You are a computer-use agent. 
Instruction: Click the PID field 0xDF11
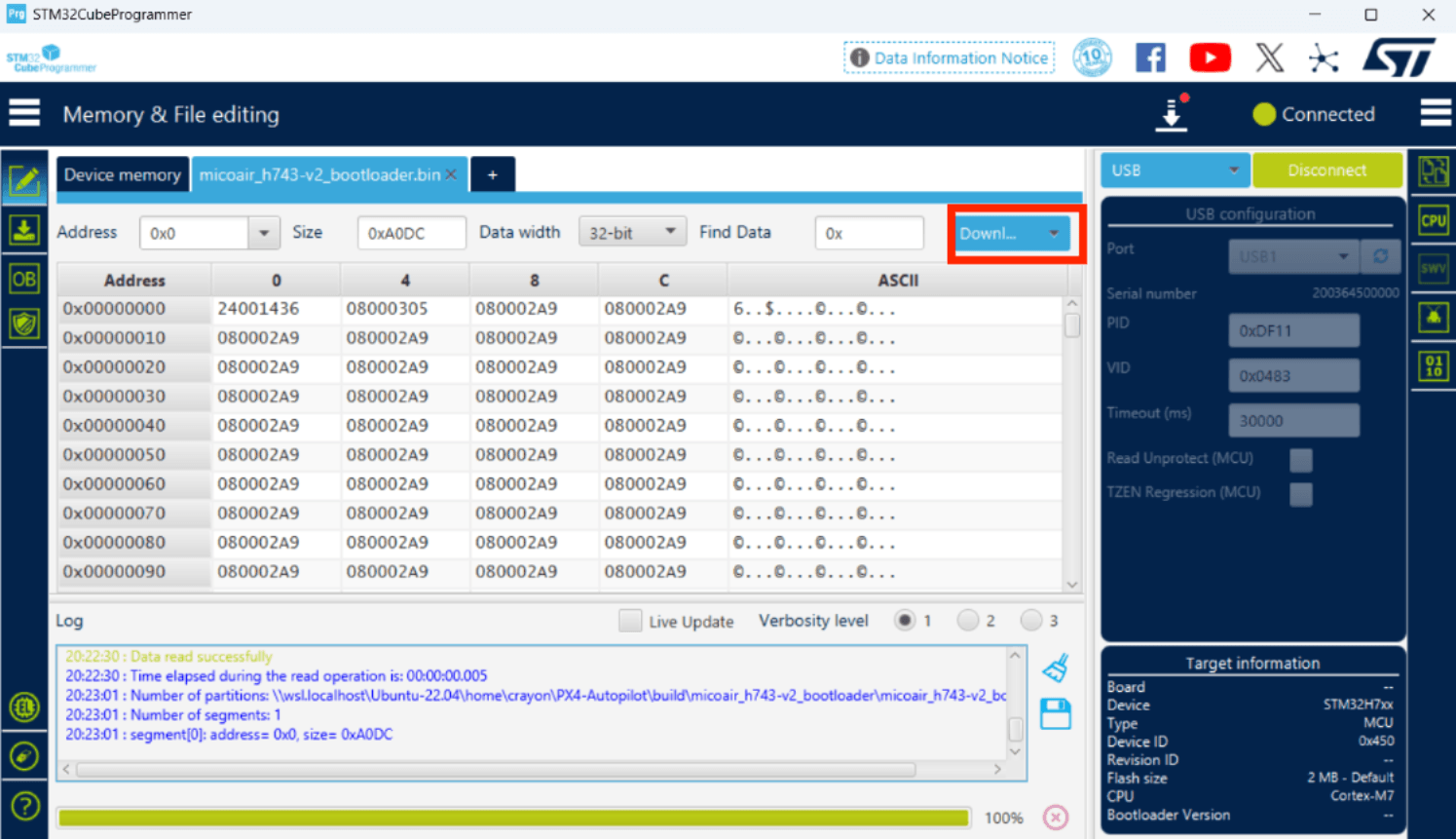click(x=1294, y=330)
